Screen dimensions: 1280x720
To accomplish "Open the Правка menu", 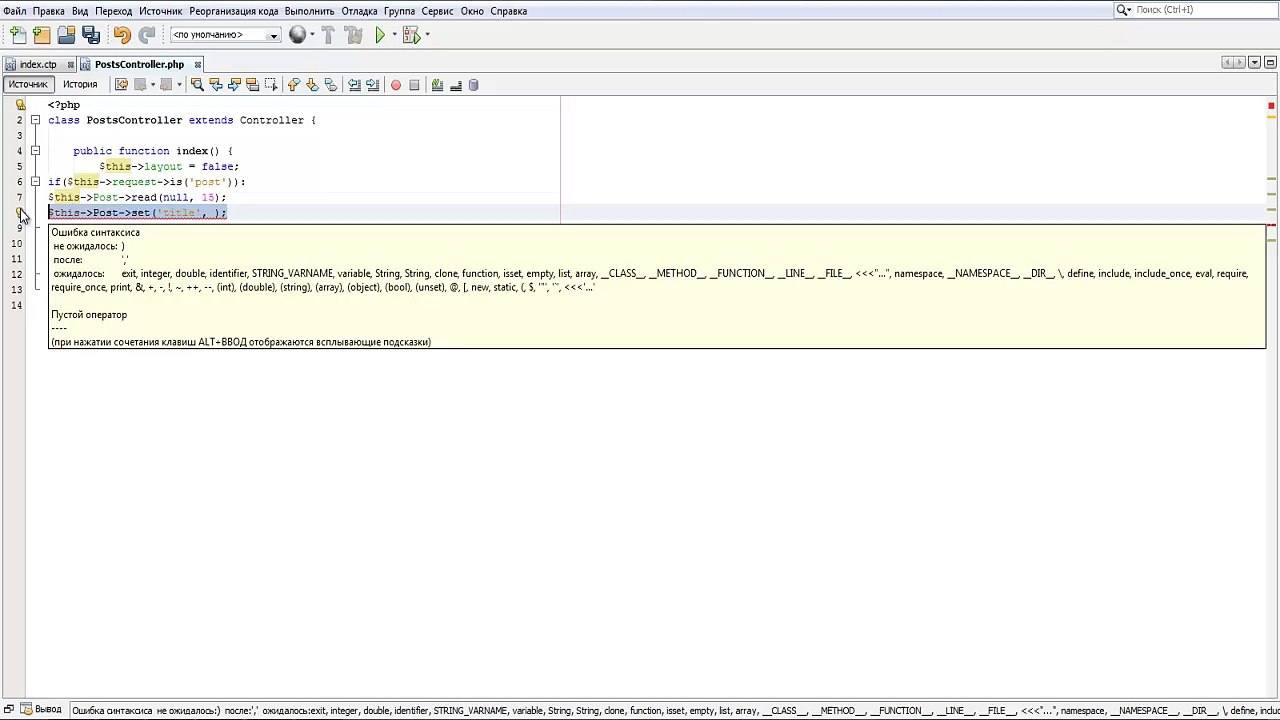I will [x=48, y=11].
